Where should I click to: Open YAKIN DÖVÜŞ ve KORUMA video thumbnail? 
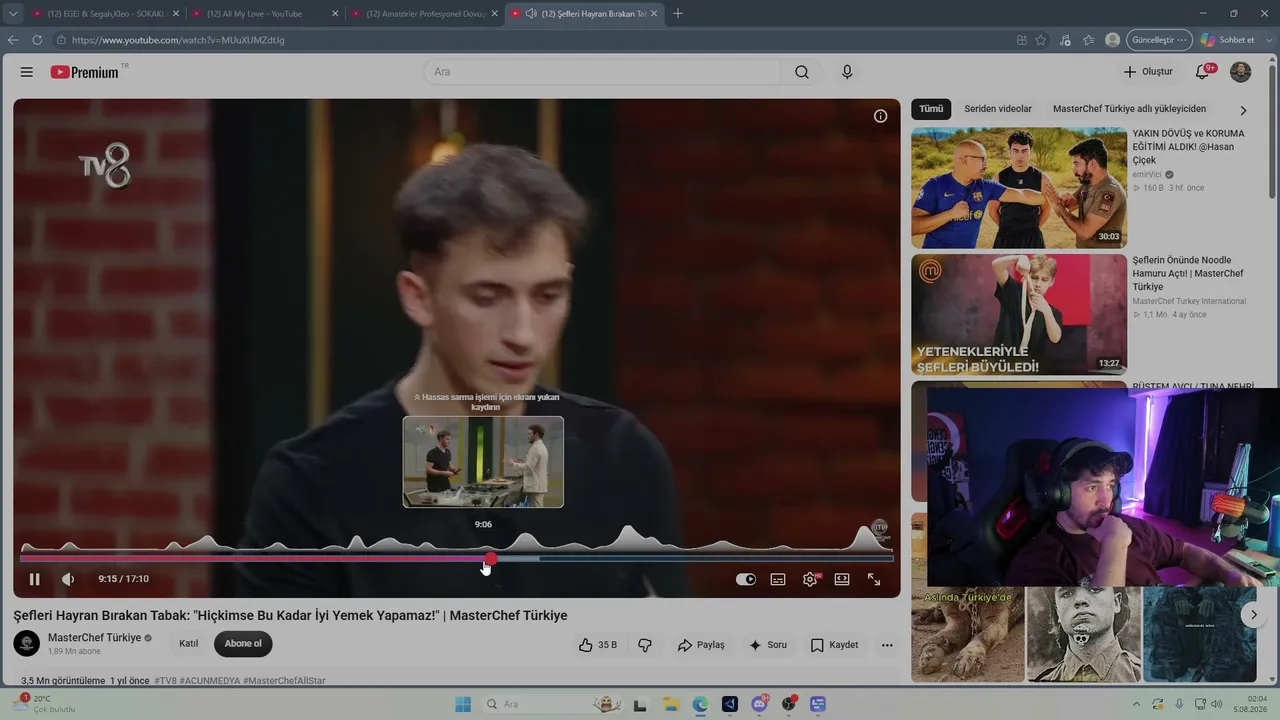tap(1019, 188)
